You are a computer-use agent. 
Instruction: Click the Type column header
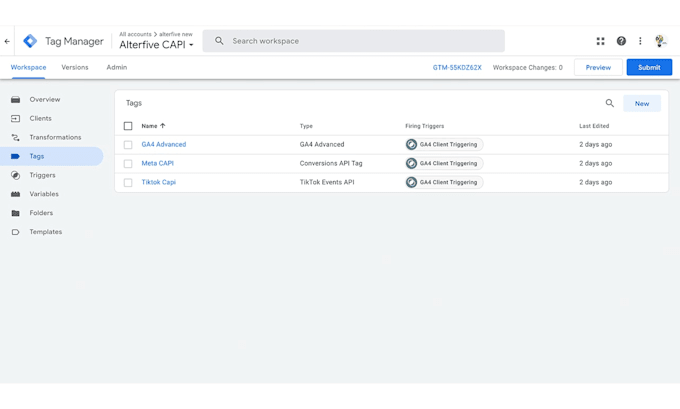306,126
